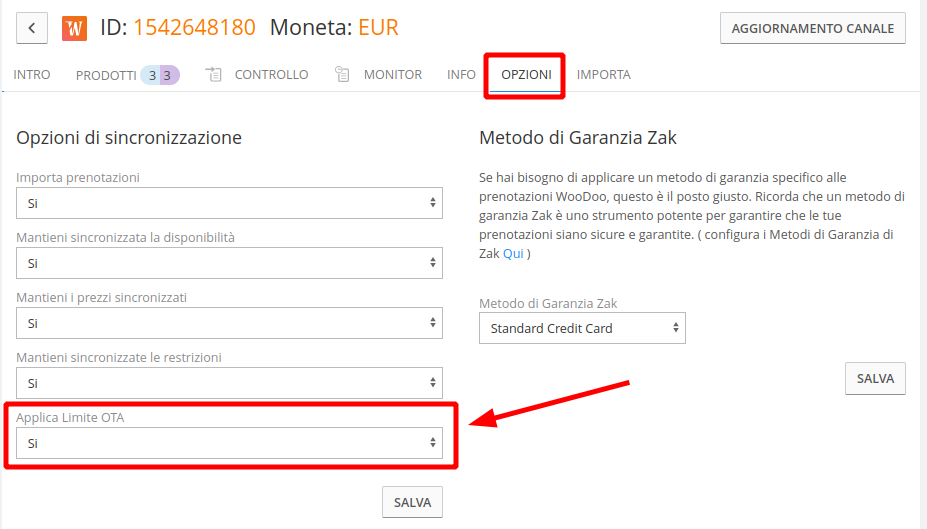Click the AGGIORNAMENTO CANALE button
927x529 pixels.
[813, 28]
